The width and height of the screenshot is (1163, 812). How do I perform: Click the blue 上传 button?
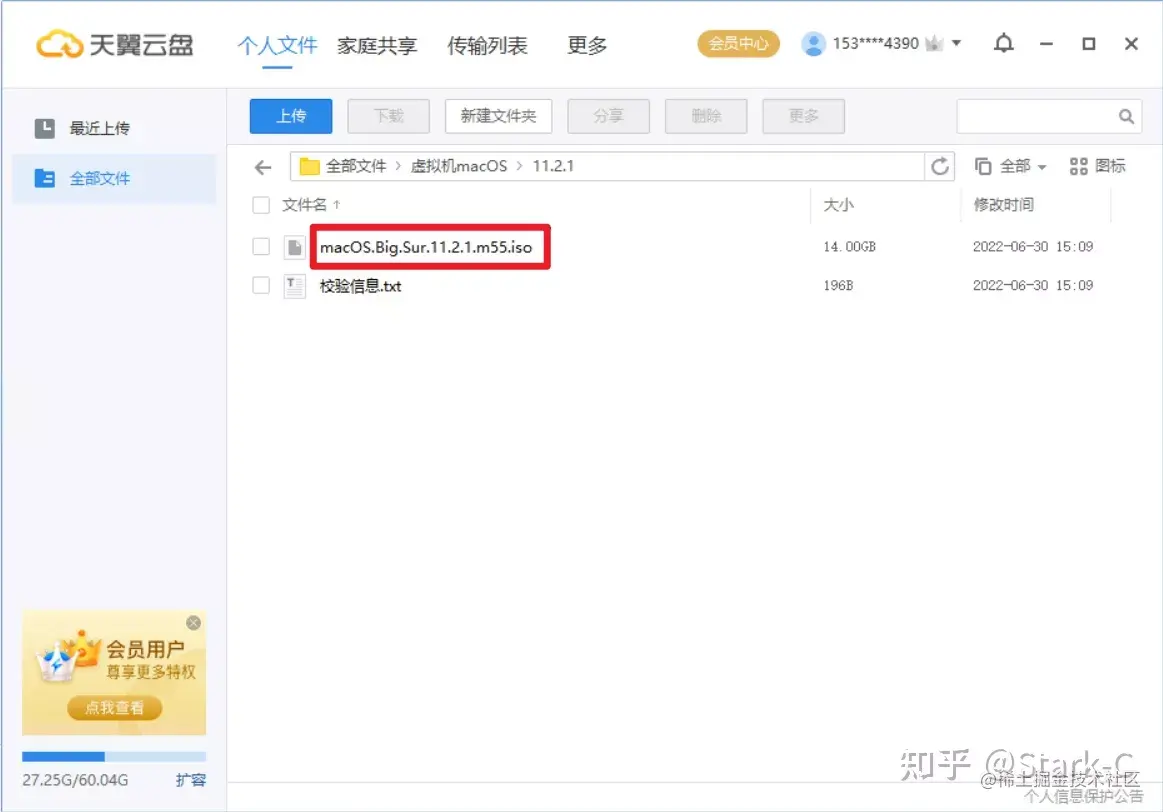point(291,116)
